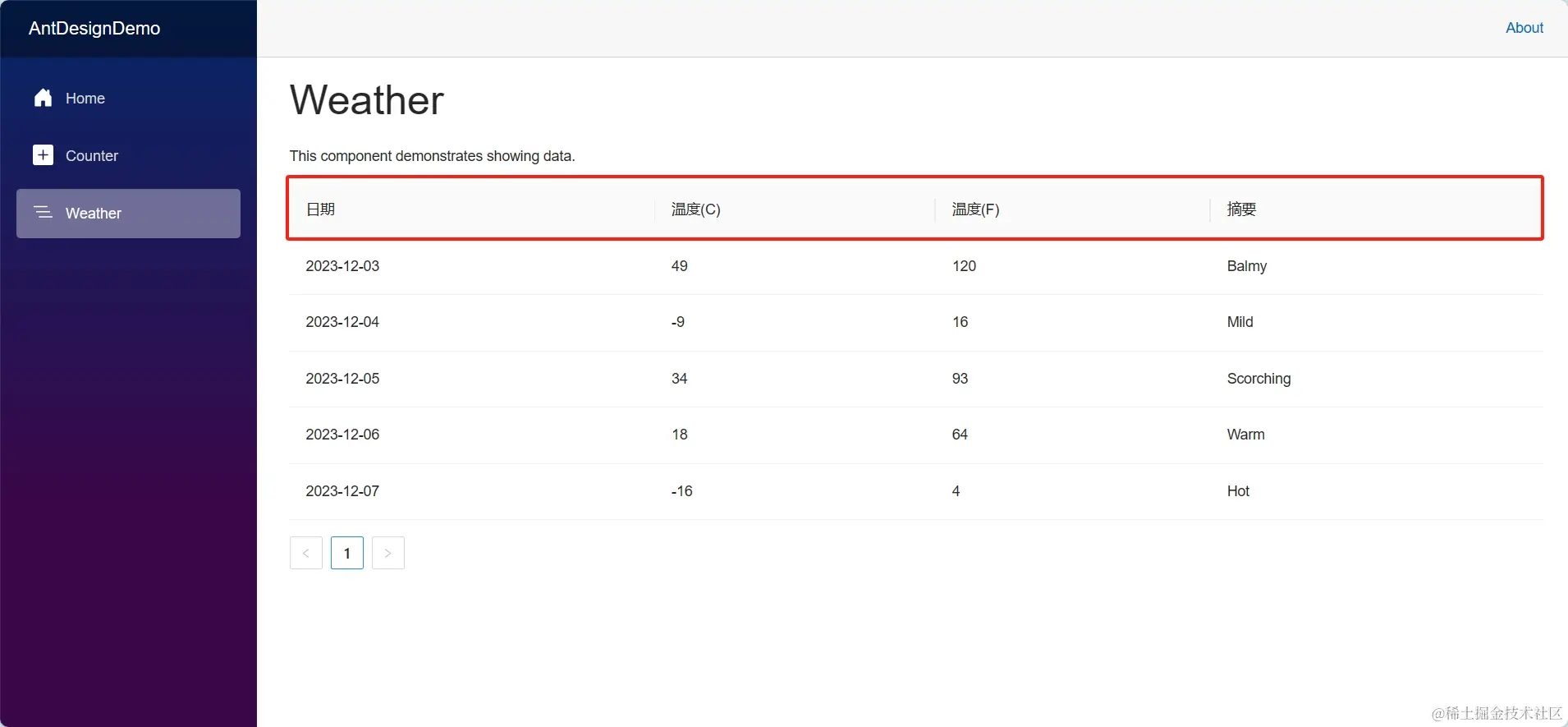Open the About link
This screenshot has height=727, width=1568.
click(x=1524, y=28)
